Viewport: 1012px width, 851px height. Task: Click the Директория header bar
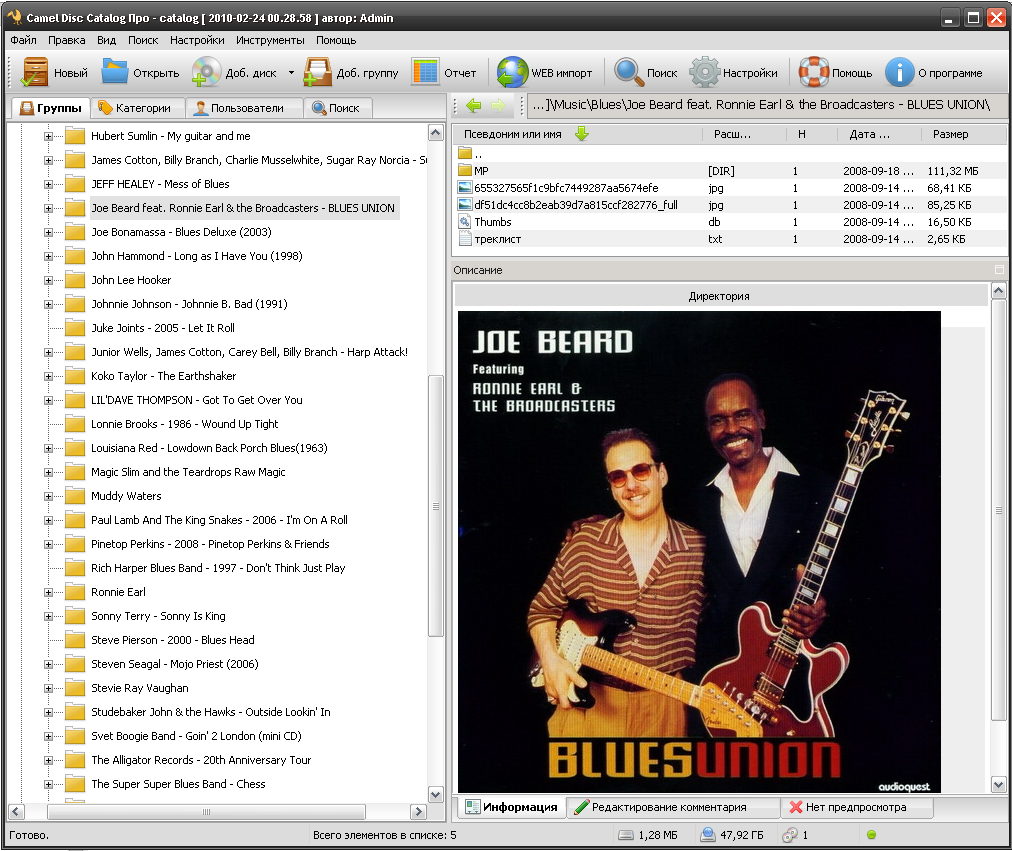click(721, 296)
